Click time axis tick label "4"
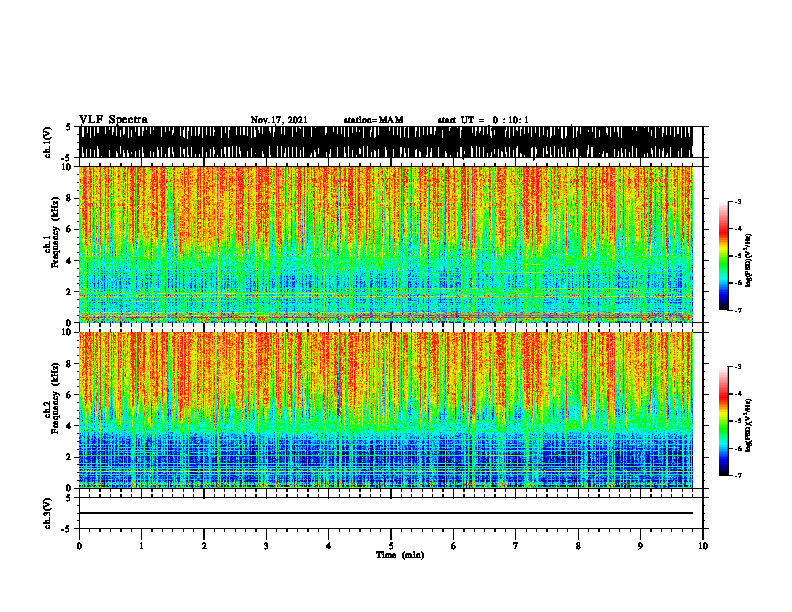 click(329, 546)
